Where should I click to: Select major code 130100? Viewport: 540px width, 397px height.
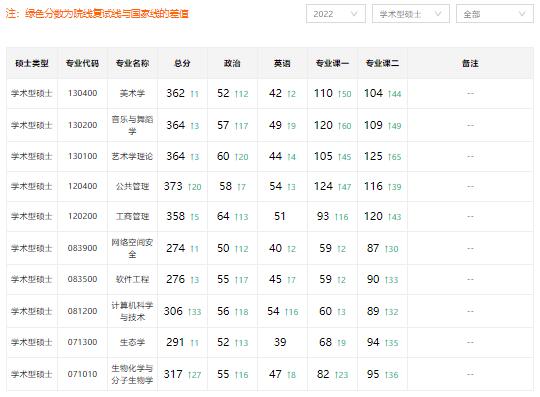click(x=83, y=156)
